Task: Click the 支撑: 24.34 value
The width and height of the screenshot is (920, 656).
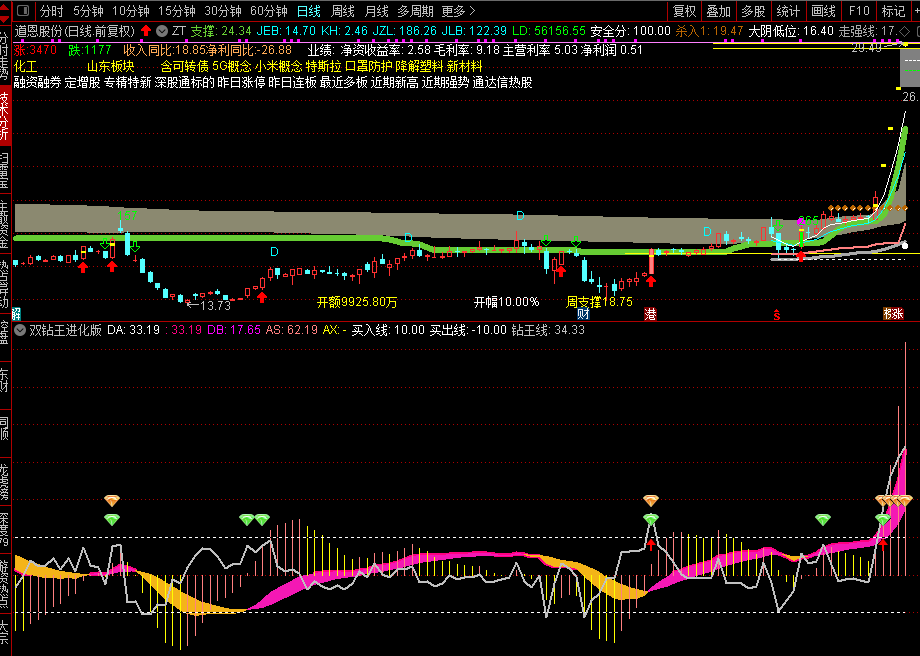Action: point(221,31)
